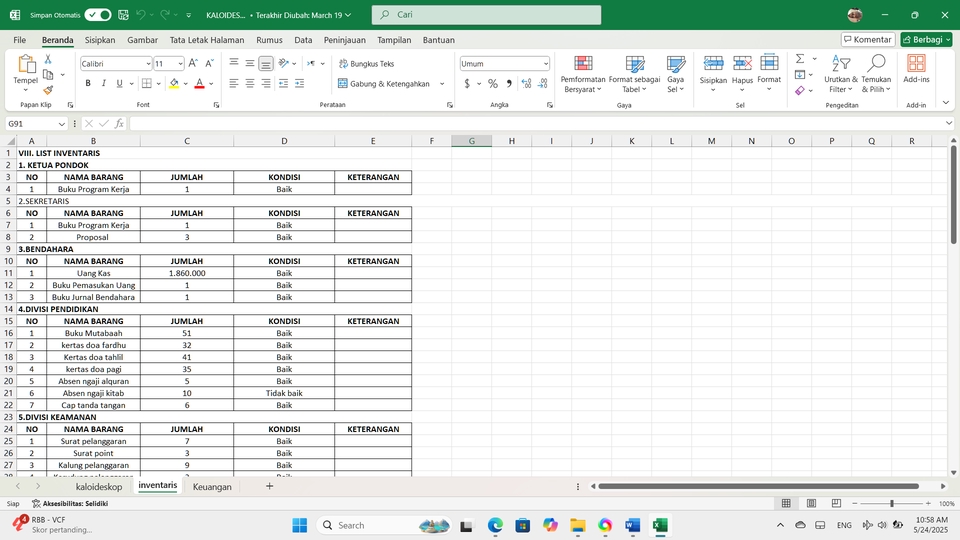Click Aksesibilitas: Selidiki in status bar
This screenshot has width=960, height=540.
[70, 503]
